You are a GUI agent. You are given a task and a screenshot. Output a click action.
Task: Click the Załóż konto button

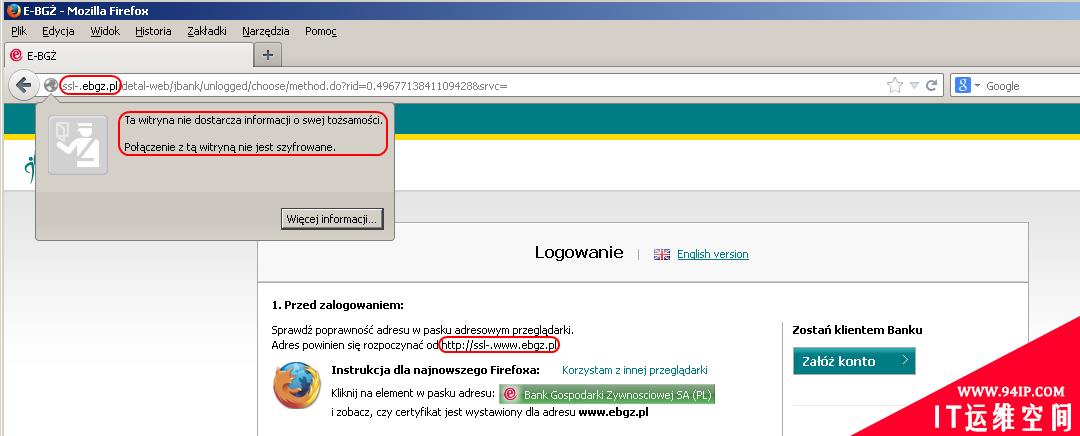(854, 361)
